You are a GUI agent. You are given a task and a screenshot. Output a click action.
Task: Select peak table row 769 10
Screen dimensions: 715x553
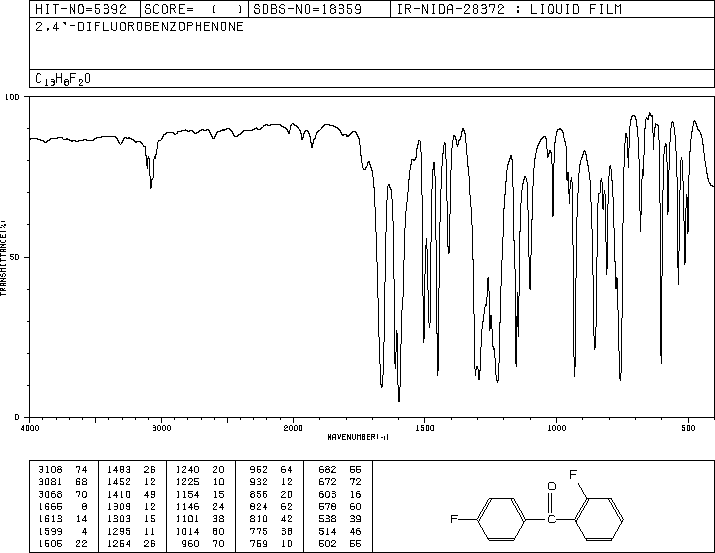click(x=271, y=544)
